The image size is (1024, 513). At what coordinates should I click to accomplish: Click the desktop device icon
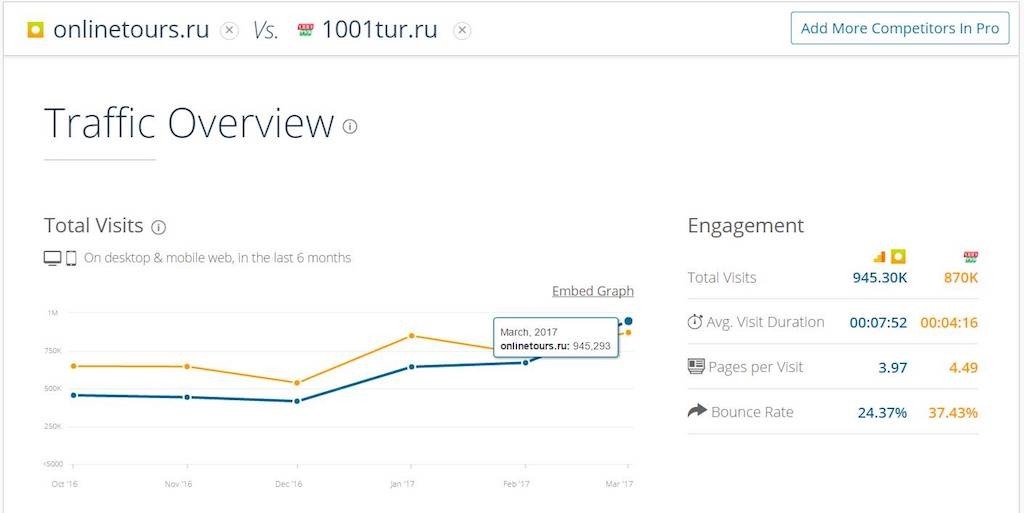pyautogui.click(x=52, y=258)
